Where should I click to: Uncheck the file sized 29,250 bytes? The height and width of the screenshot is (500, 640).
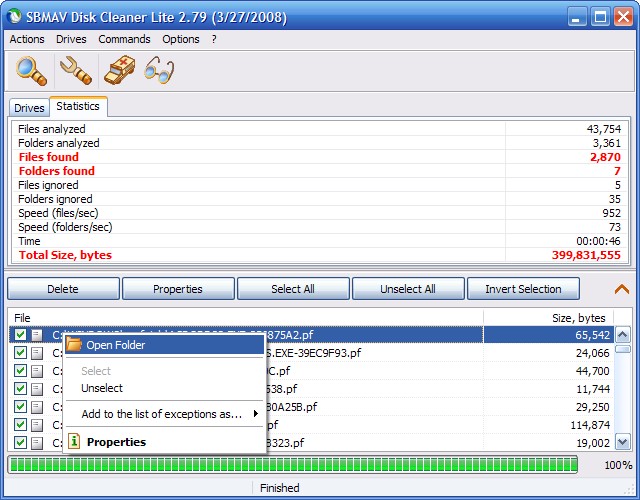tap(20, 407)
